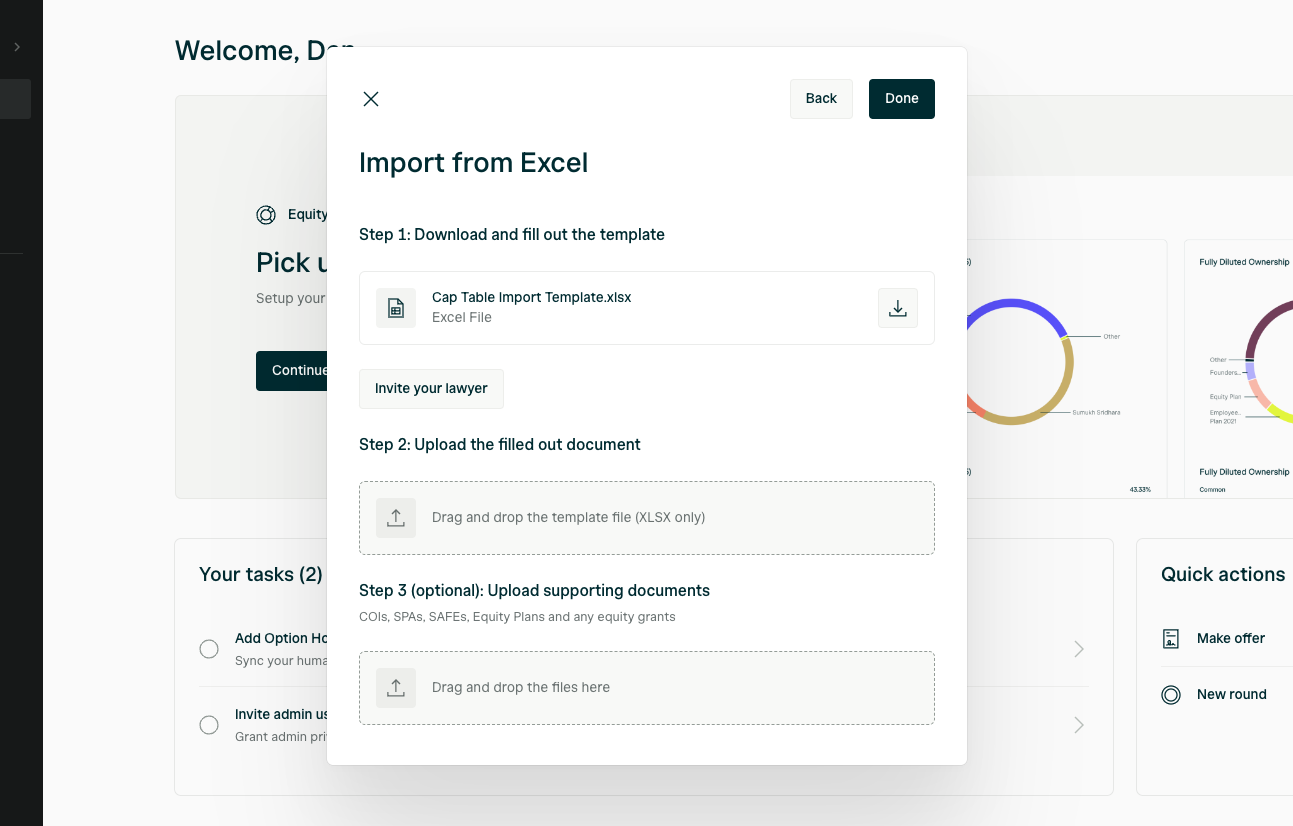
Task: Click upload icon in Step 3 dropzone
Action: tap(396, 688)
